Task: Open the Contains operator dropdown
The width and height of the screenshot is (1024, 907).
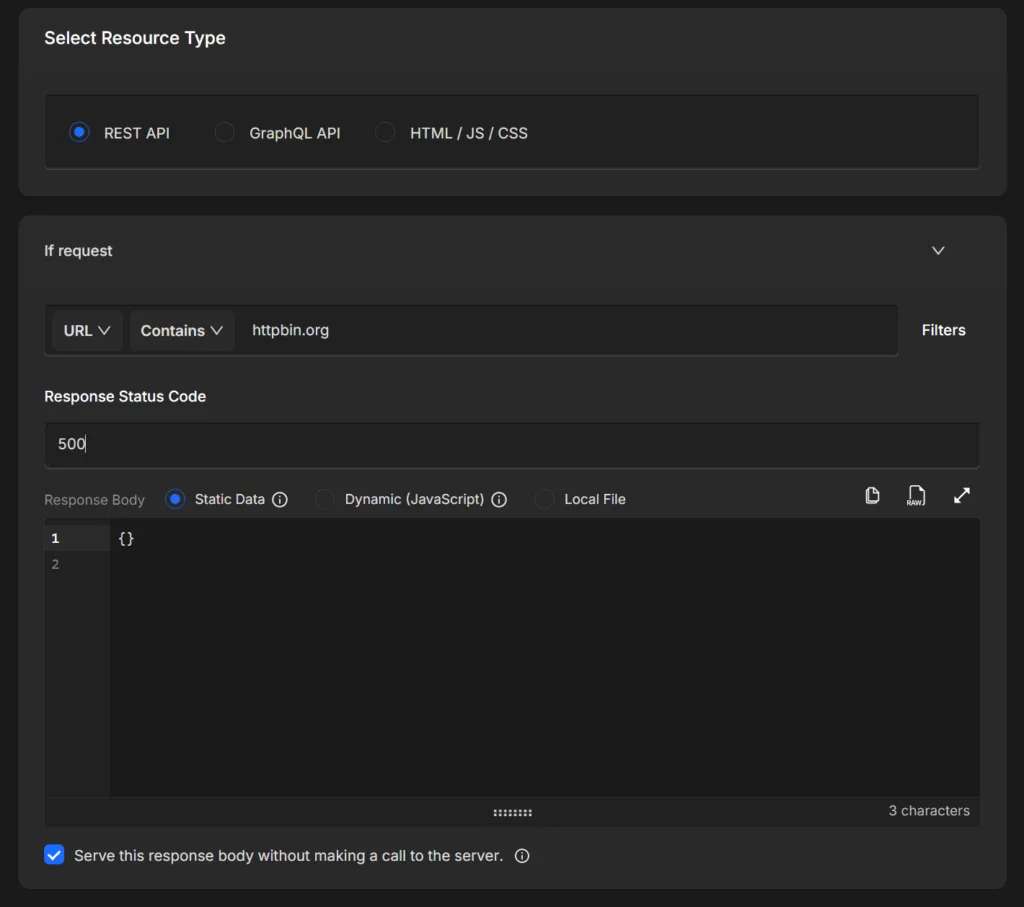Action: (x=182, y=330)
